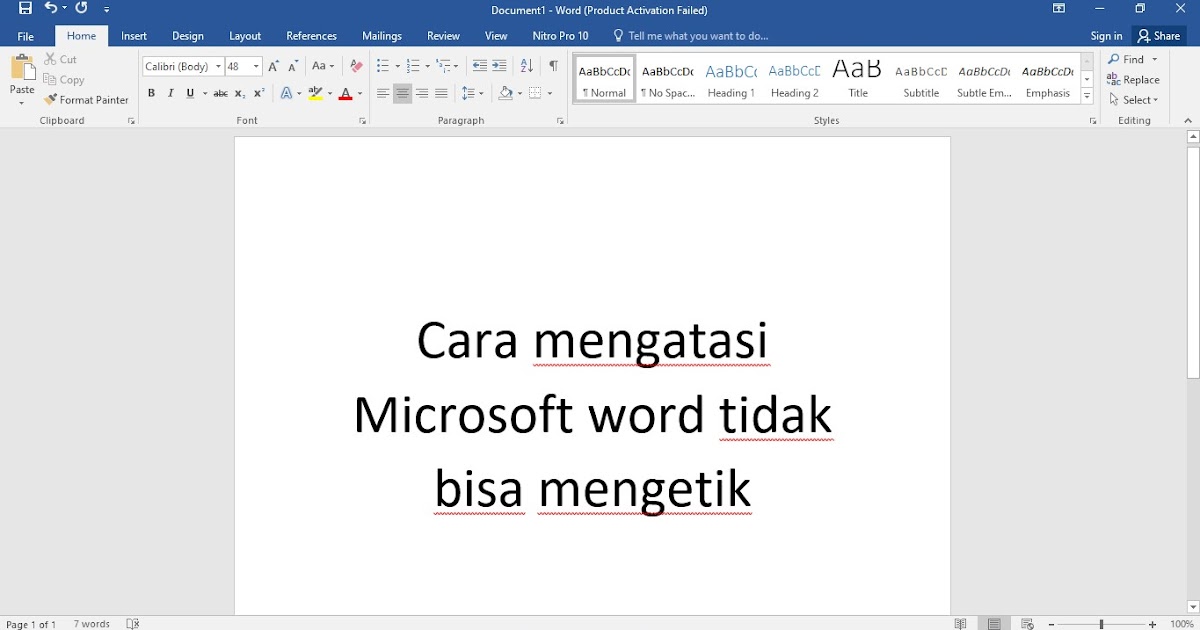Toggle superscript formatting
Viewport: 1200px width, 630px height.
coord(259,93)
